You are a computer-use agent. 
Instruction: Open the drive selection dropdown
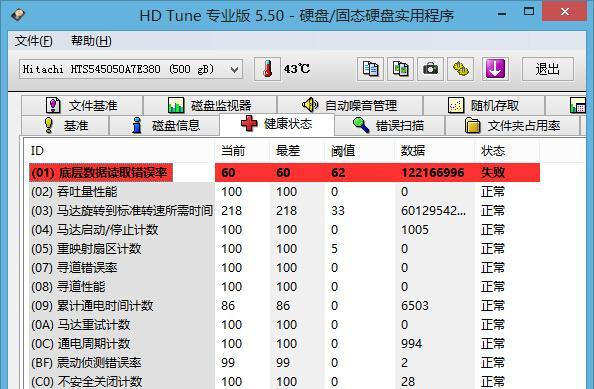[x=131, y=69]
